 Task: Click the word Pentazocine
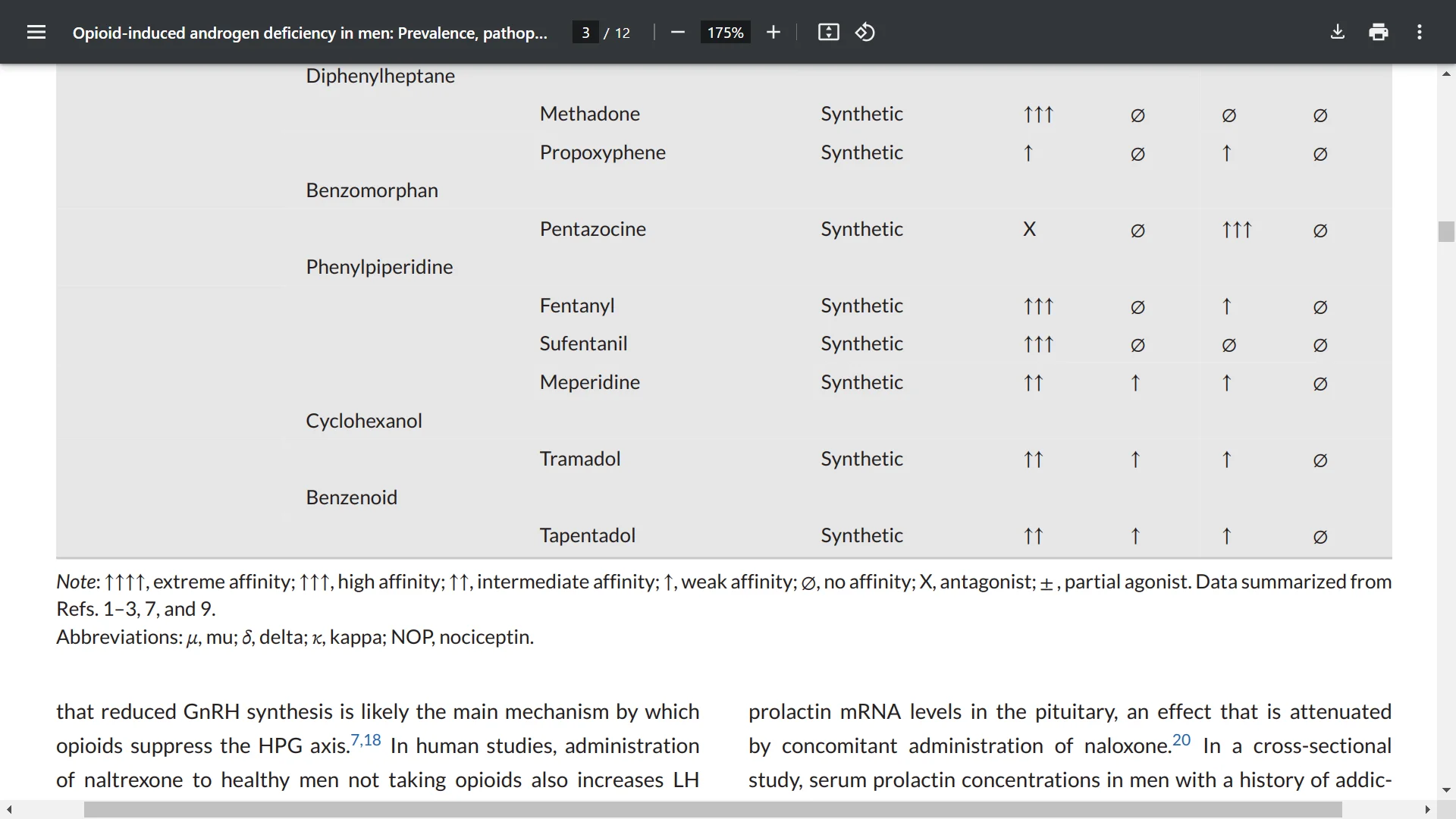[592, 229]
